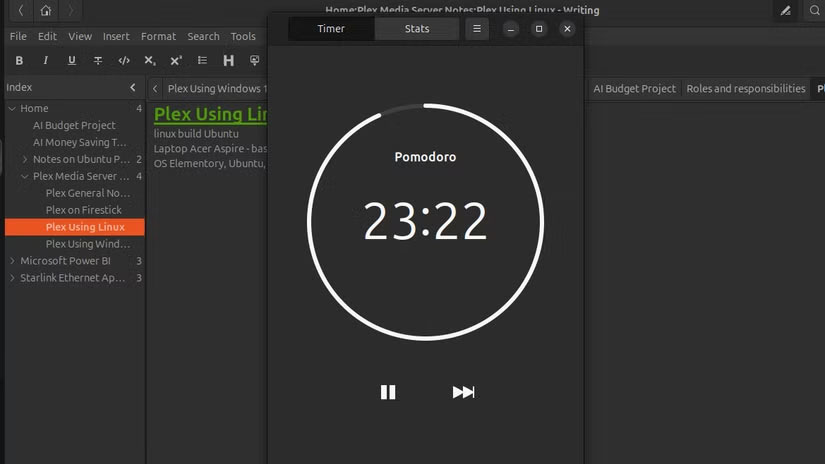The height and width of the screenshot is (464, 825).
Task: Click the Home icon in header
Action: 46,11
